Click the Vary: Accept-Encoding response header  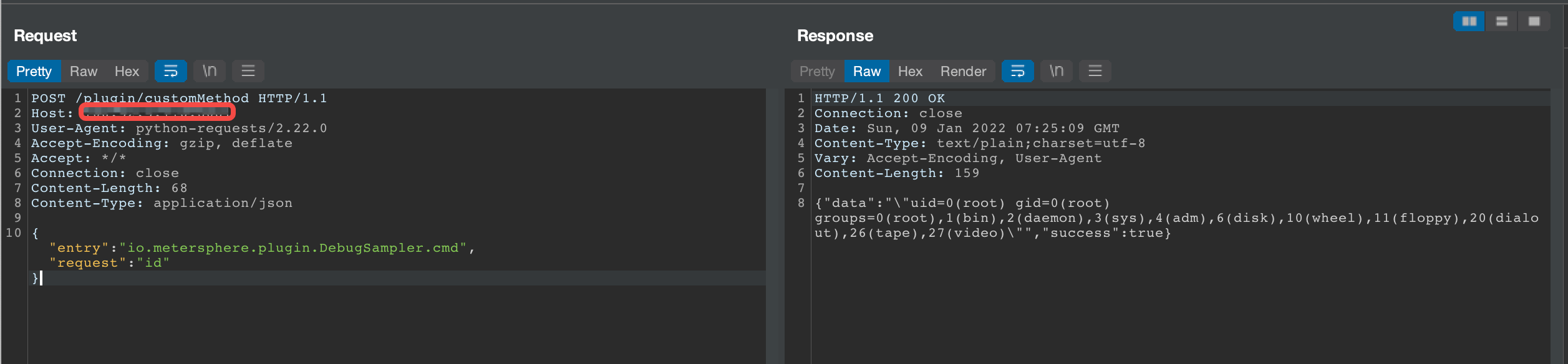tap(958, 158)
